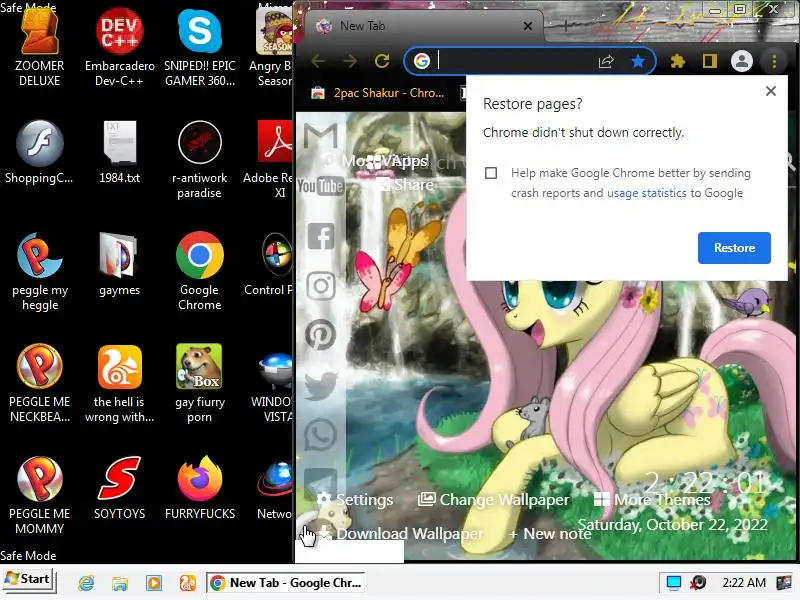Click Download Wallpaper

tap(401, 533)
